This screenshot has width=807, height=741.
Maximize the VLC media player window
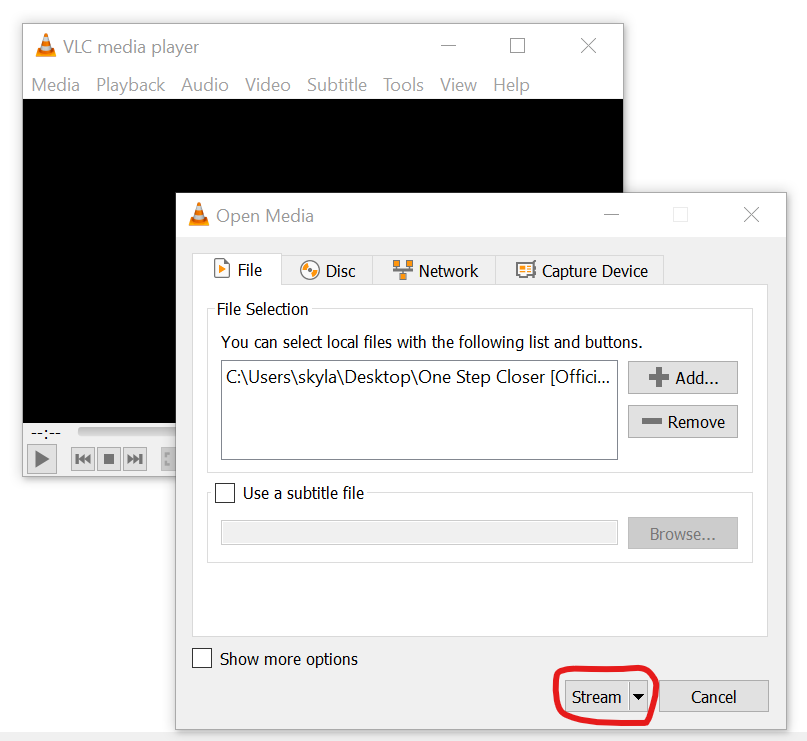tap(517, 46)
